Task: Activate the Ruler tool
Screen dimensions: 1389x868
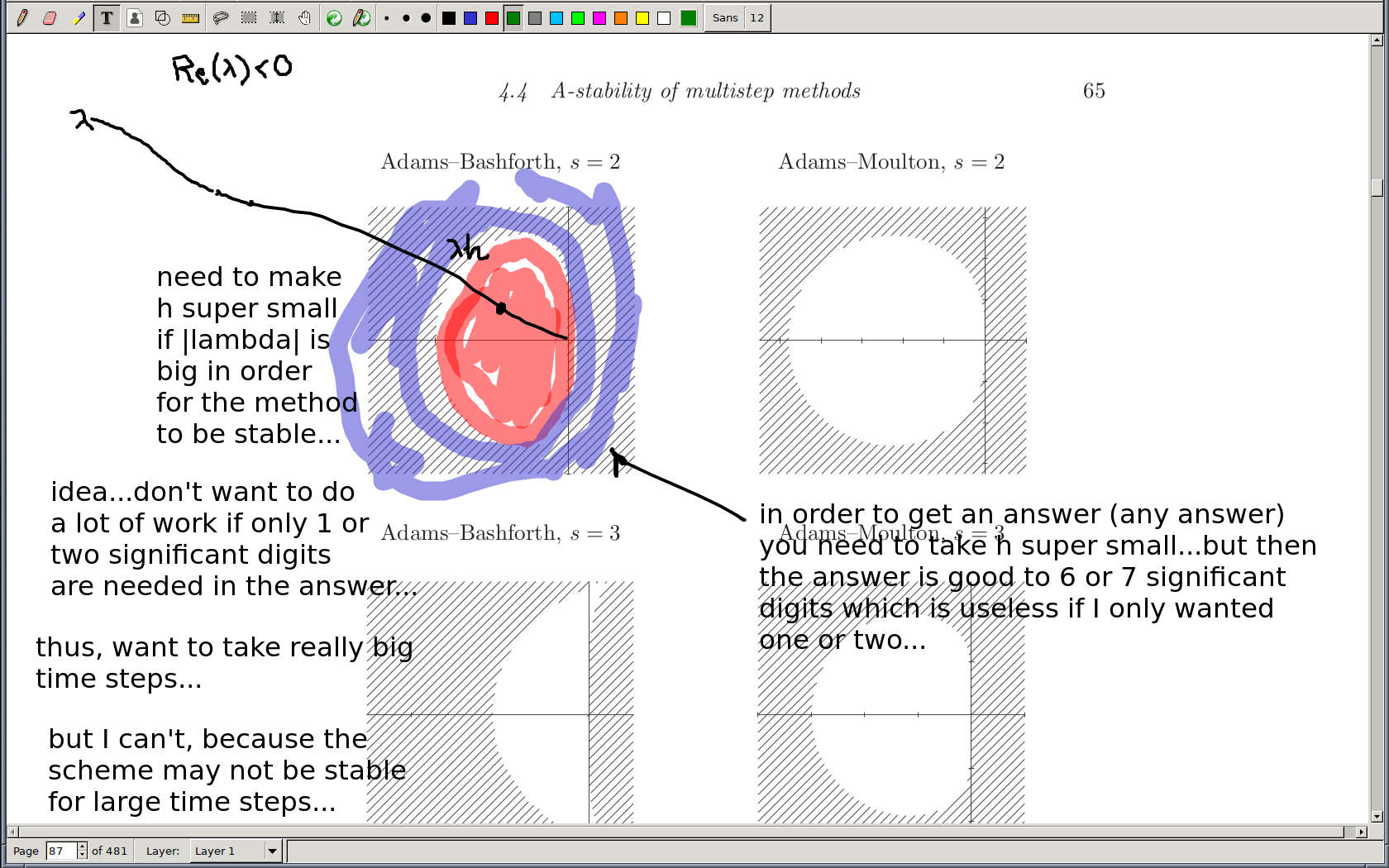Action: [x=190, y=18]
